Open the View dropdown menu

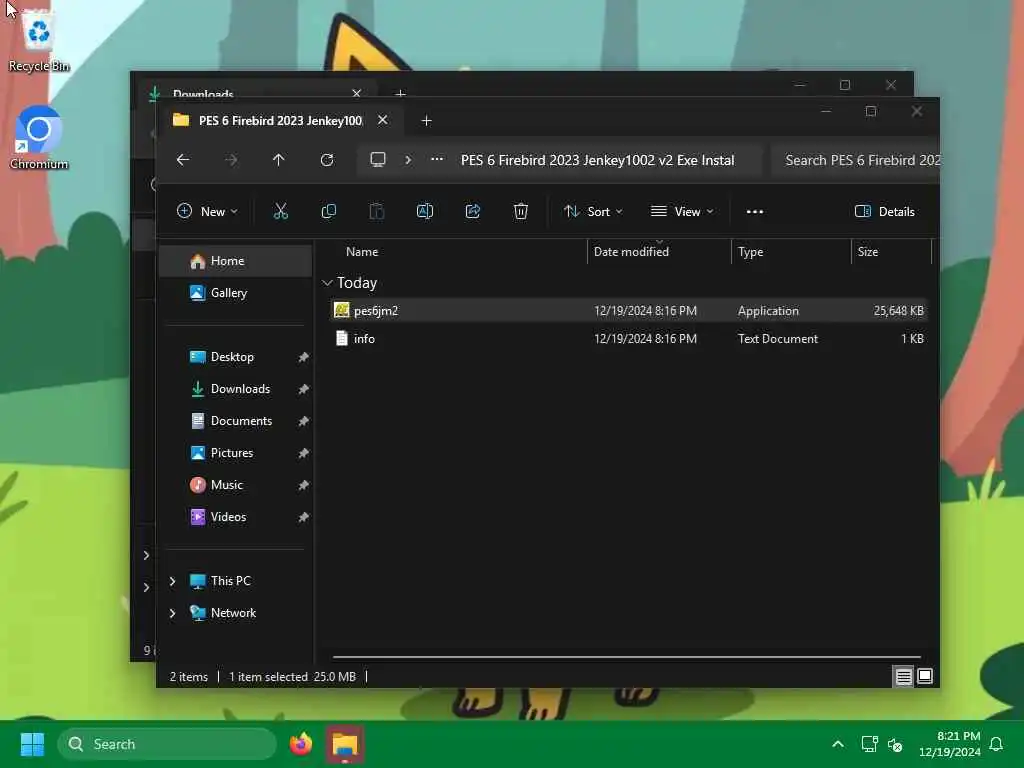tap(682, 212)
